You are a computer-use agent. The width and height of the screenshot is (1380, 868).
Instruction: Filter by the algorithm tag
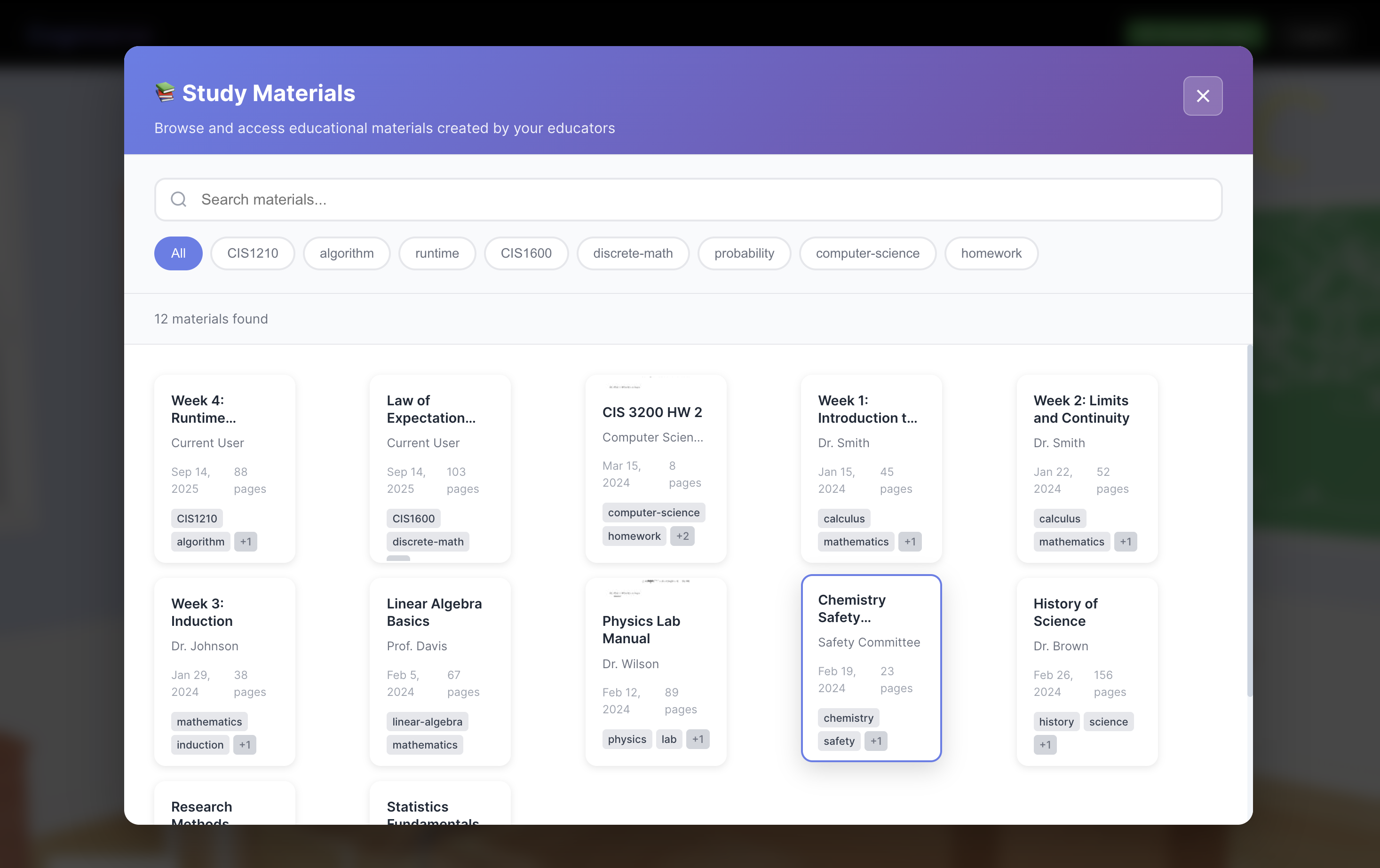tap(346, 253)
